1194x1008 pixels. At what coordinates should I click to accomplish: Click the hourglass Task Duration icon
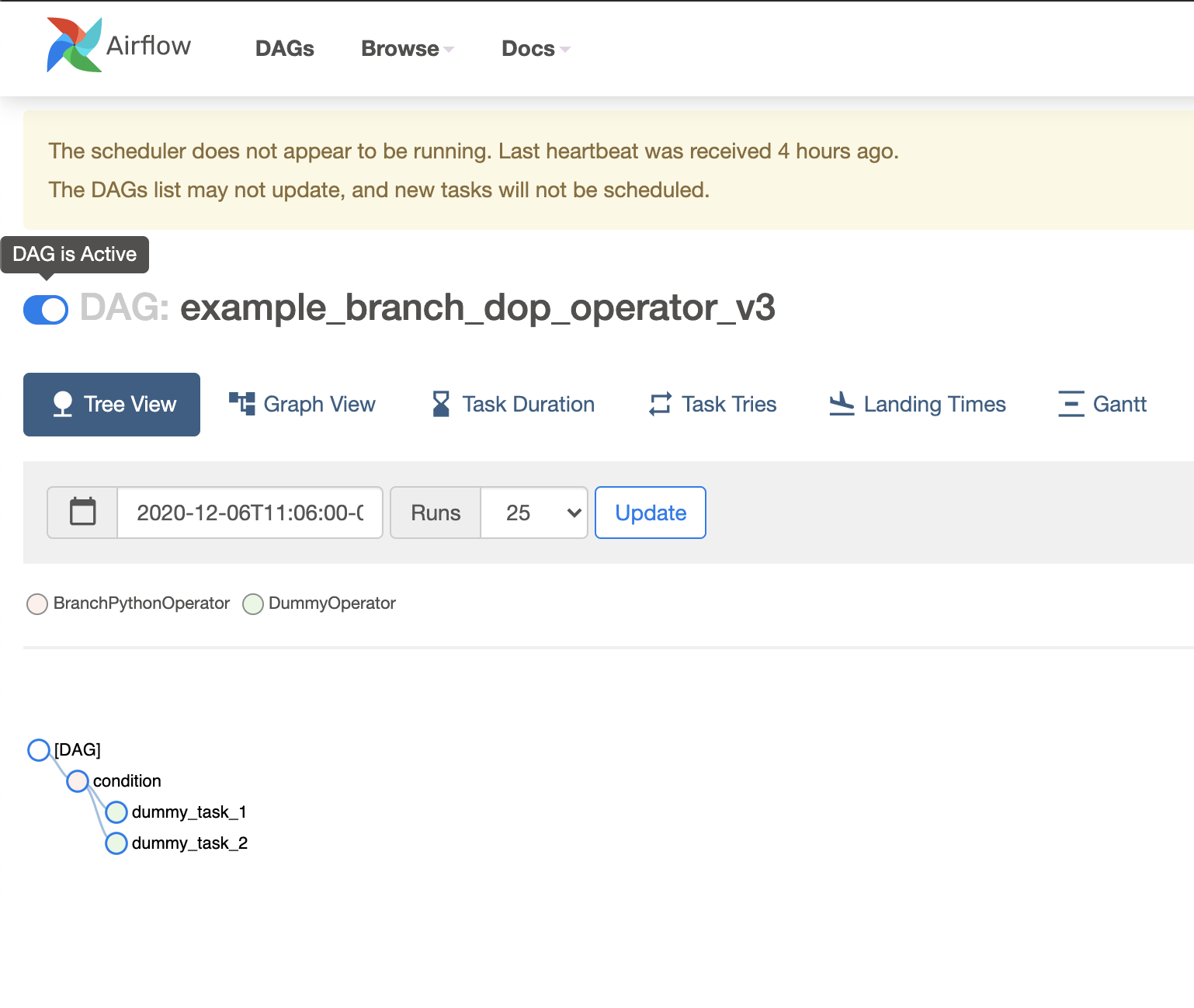click(x=441, y=404)
